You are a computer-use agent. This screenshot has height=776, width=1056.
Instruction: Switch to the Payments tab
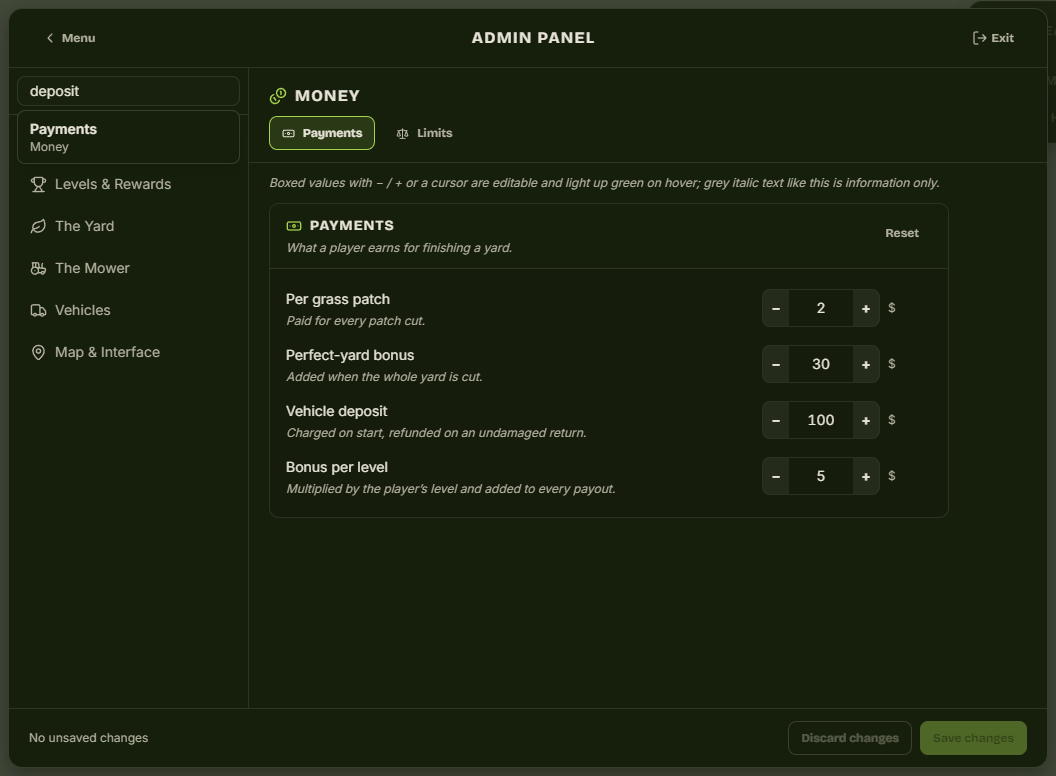(322, 133)
